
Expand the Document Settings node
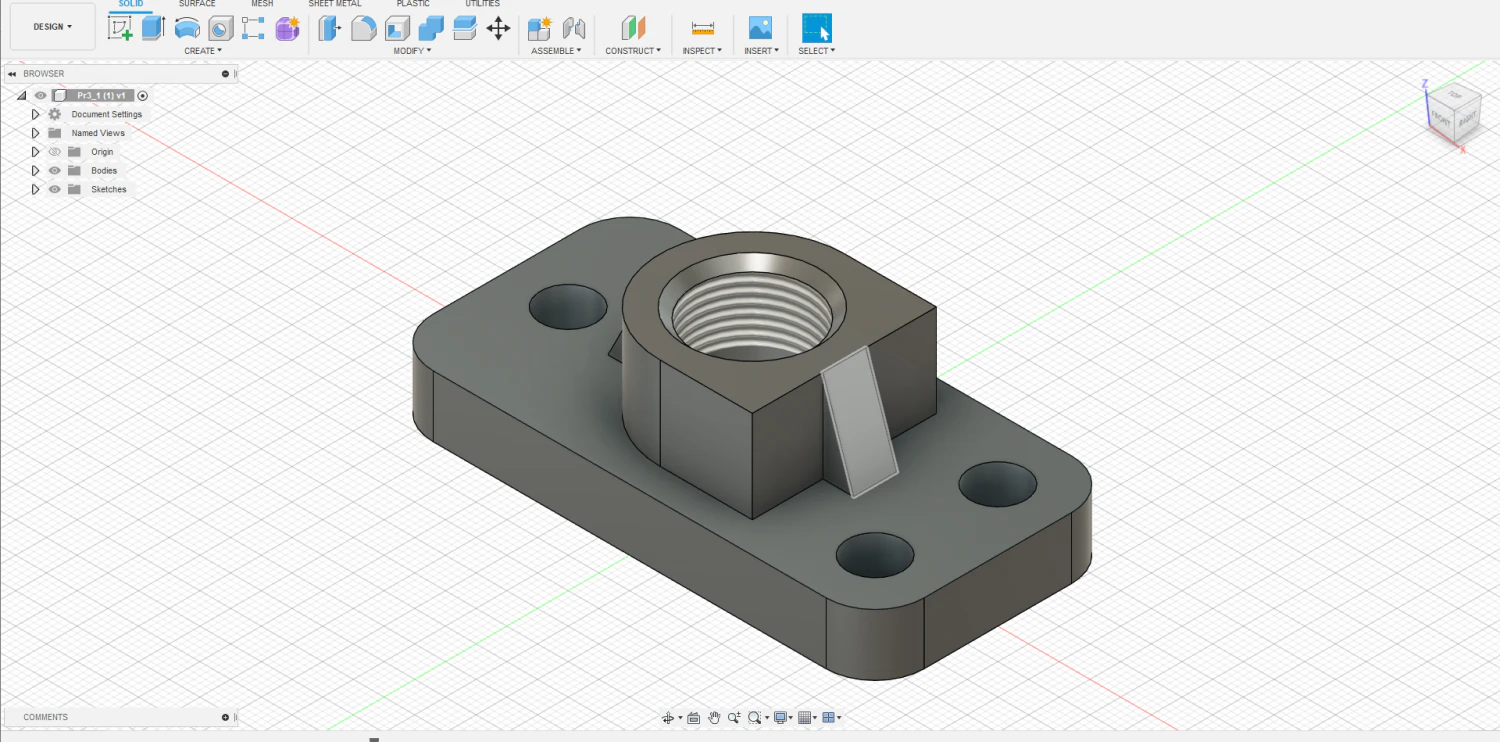pyautogui.click(x=36, y=114)
